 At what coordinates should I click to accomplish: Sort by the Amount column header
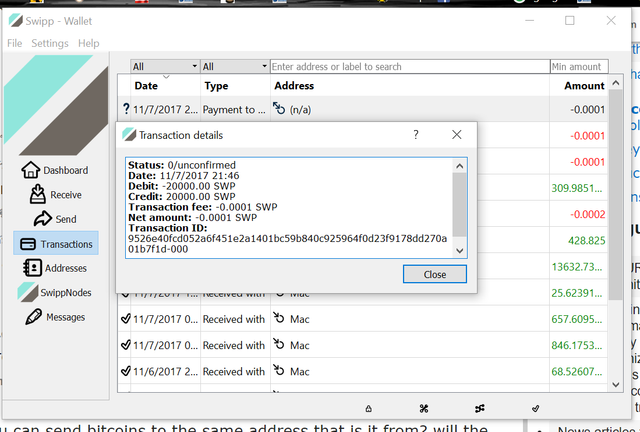[x=578, y=86]
